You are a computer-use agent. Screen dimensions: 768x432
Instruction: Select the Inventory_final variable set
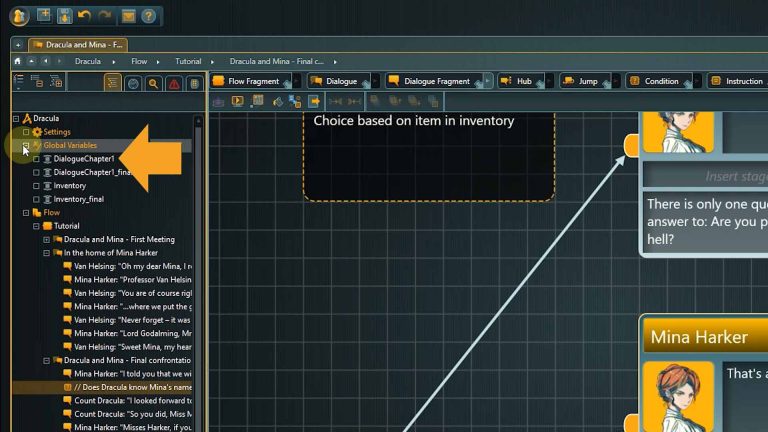coord(78,199)
